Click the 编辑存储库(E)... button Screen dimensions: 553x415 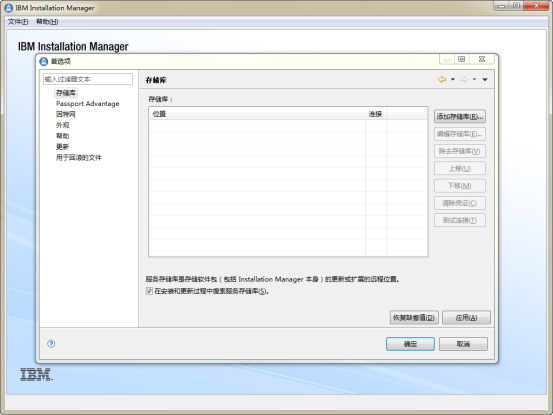click(460, 134)
